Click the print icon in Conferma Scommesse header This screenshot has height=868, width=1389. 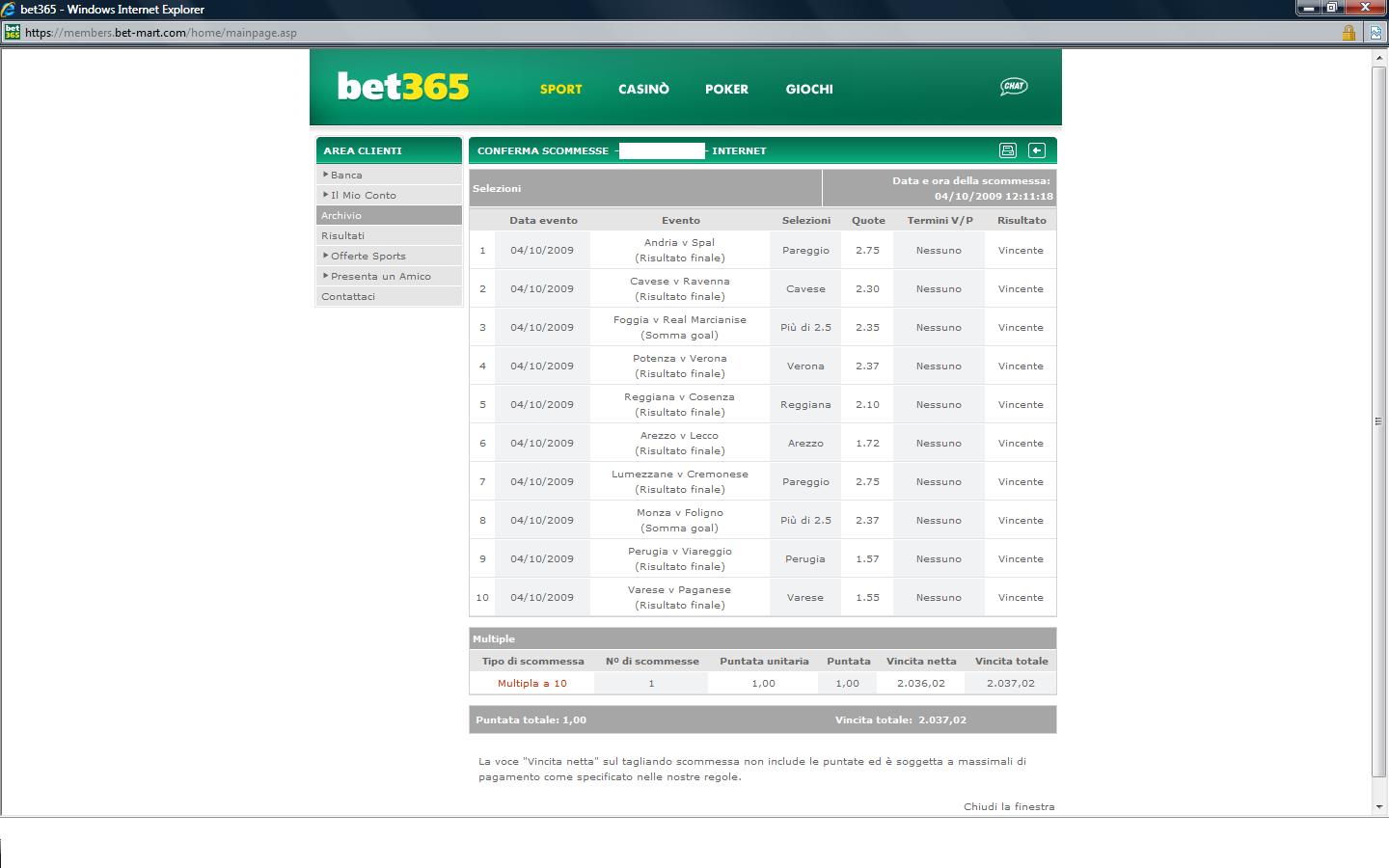click(x=1008, y=150)
